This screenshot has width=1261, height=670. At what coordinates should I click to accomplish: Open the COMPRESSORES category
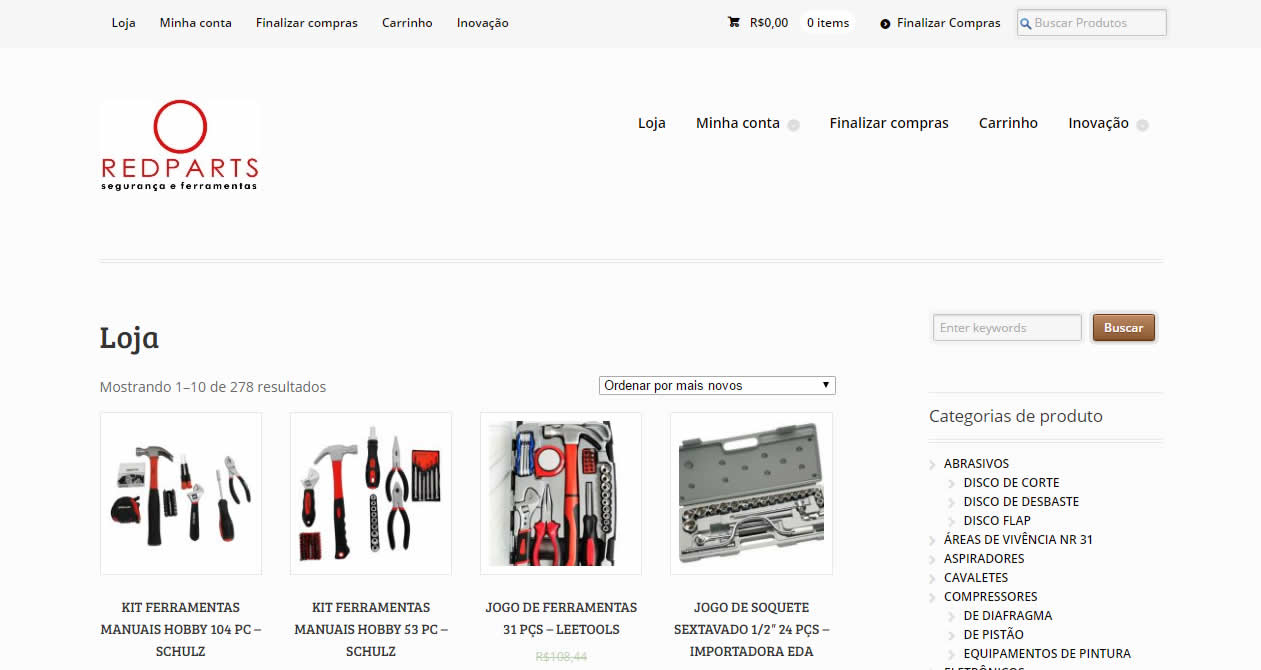tap(991, 597)
